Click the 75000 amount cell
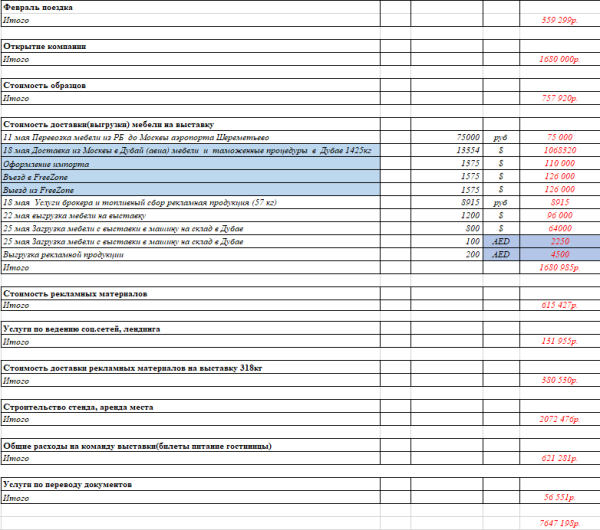Screen dimensions: 600x530 point(467,136)
